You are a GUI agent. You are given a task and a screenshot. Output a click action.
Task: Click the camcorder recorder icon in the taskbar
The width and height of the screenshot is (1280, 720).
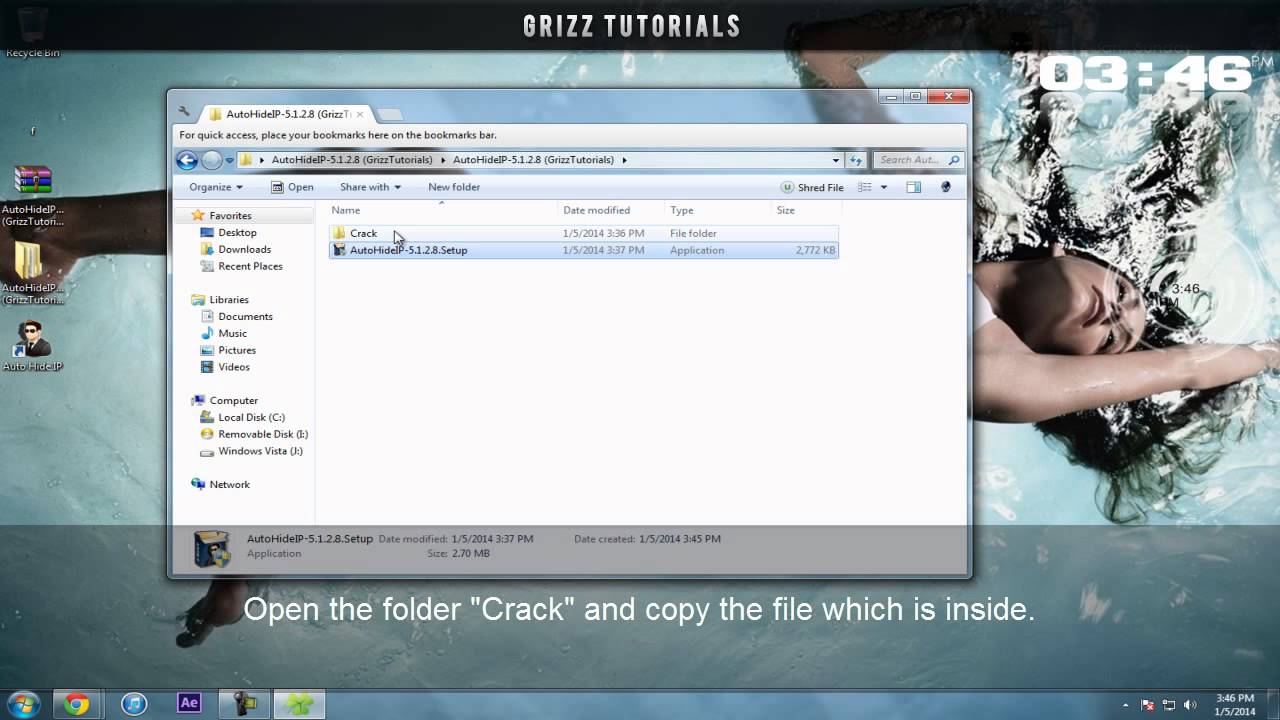[x=245, y=704]
